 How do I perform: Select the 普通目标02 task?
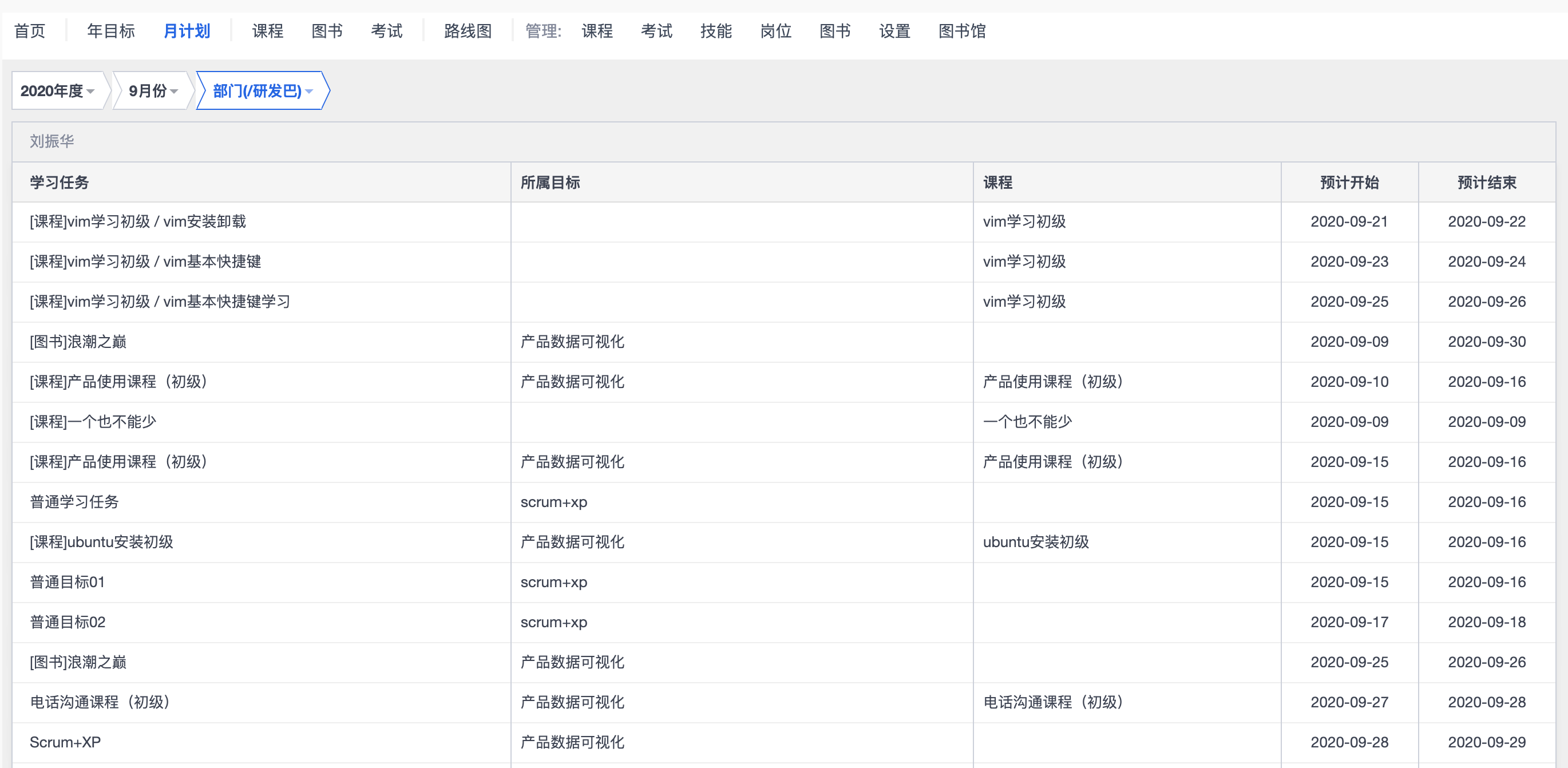click(68, 623)
